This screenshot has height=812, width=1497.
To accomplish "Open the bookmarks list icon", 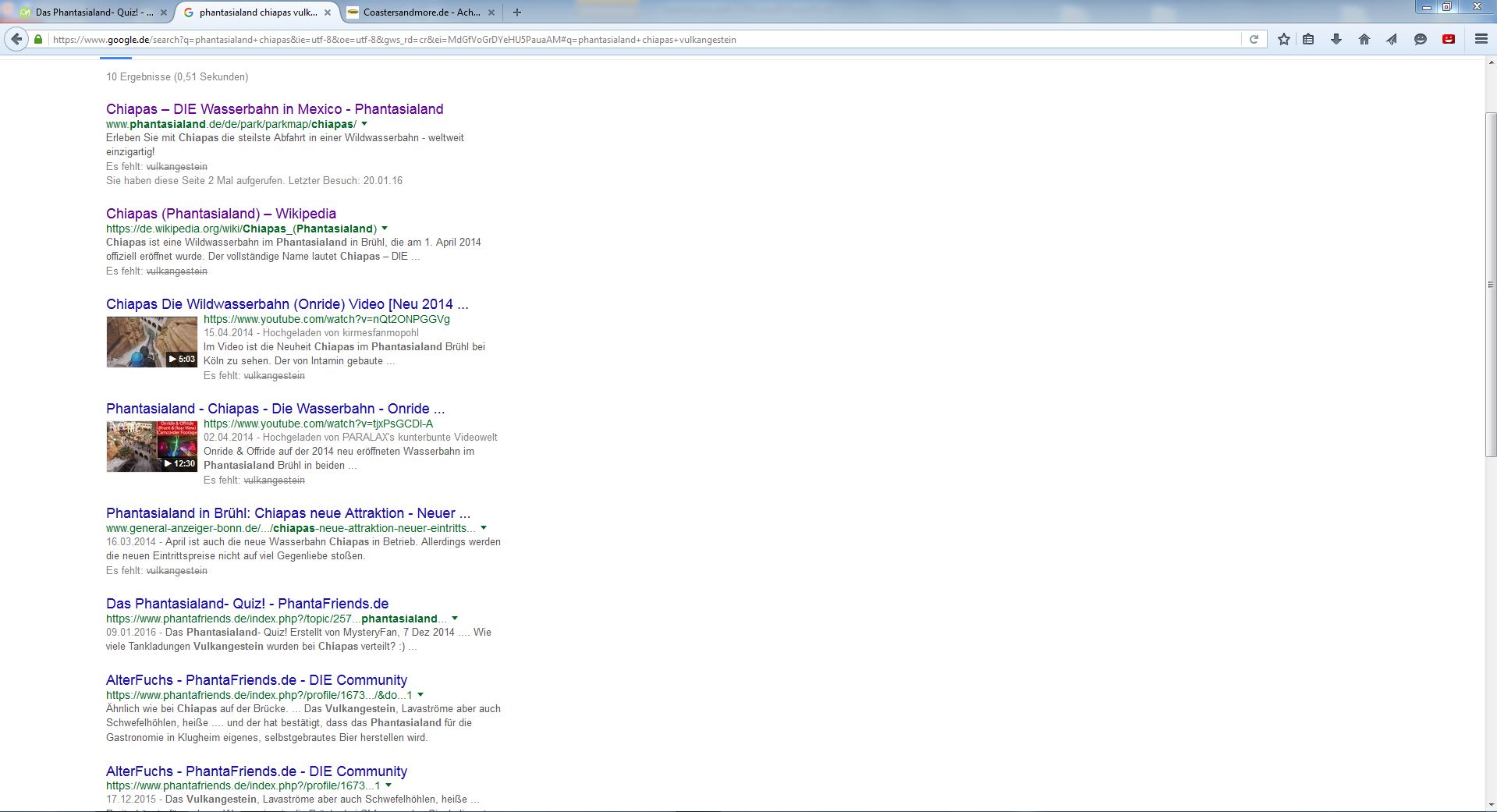I will (x=1308, y=39).
